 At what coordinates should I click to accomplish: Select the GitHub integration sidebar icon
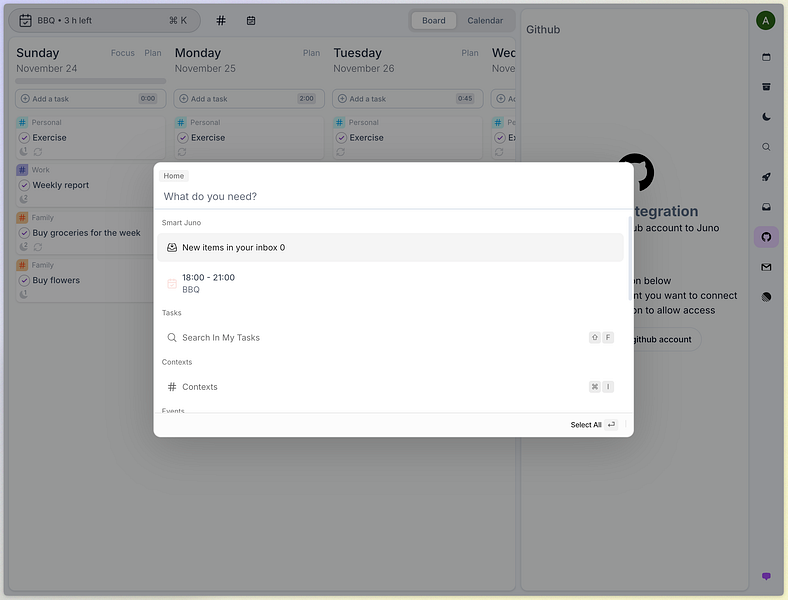[x=766, y=237]
